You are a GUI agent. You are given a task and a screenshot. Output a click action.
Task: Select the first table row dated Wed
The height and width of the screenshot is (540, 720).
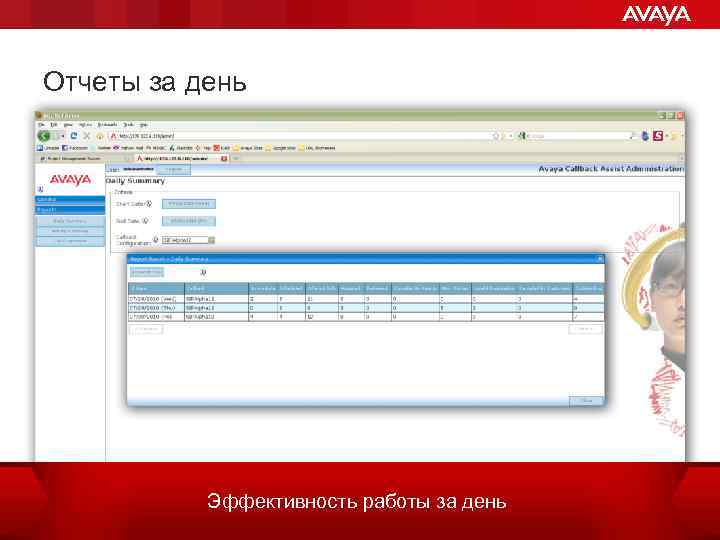366,299
